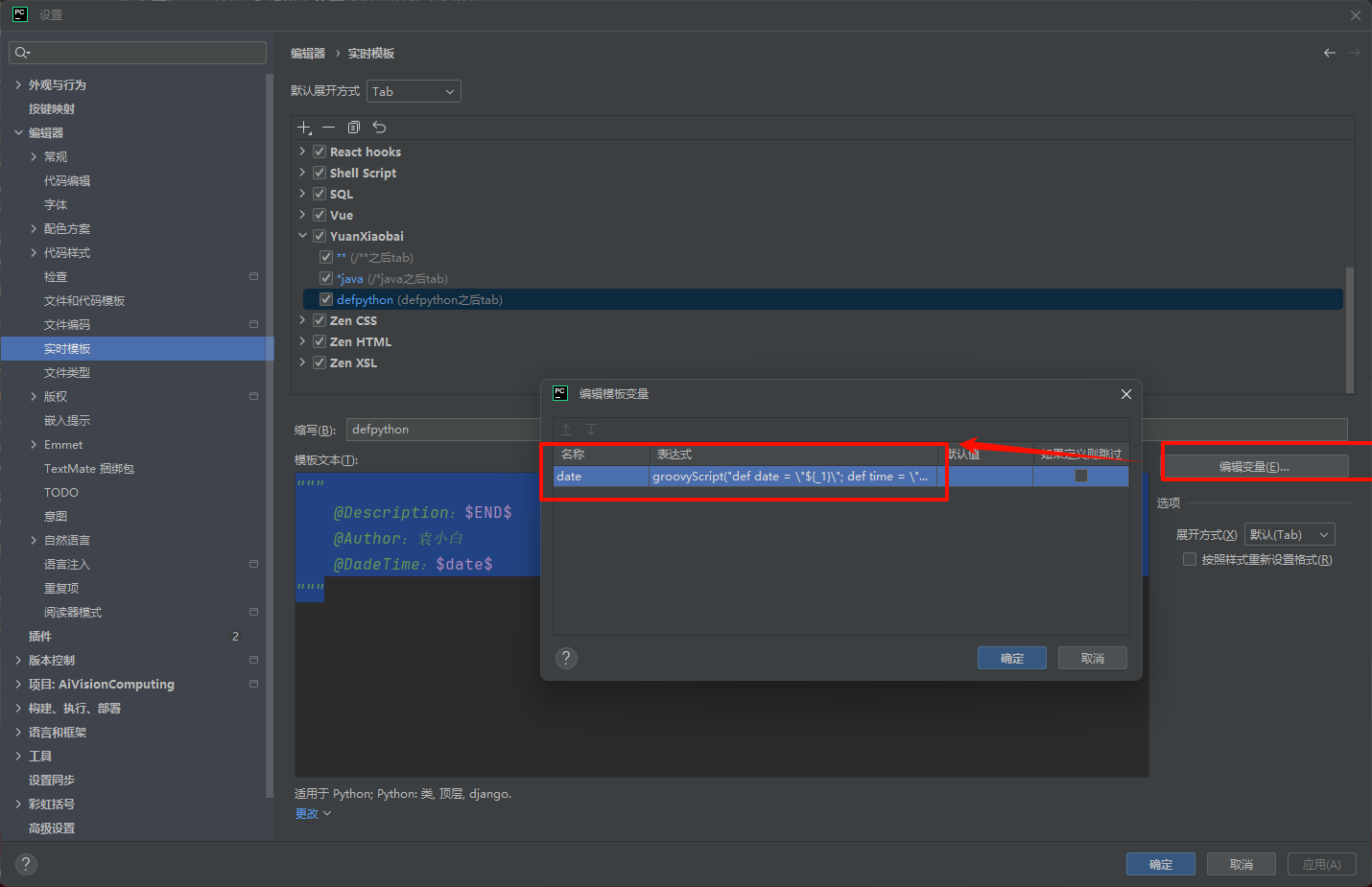The image size is (1372, 887).
Task: Toggle the YuanXiaobai group checkbox
Action: pyautogui.click(x=319, y=236)
